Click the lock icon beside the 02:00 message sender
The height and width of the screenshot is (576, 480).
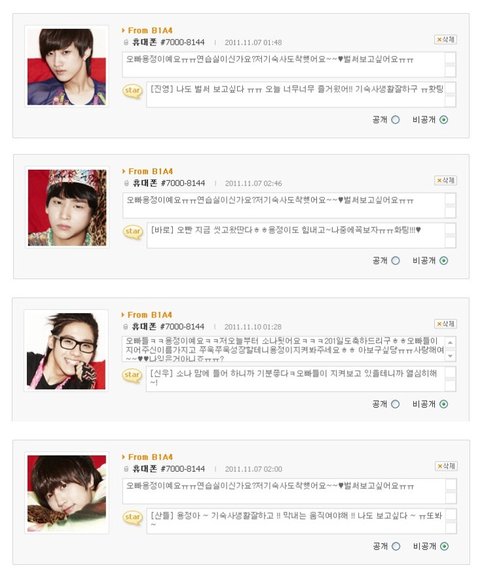[126, 469]
